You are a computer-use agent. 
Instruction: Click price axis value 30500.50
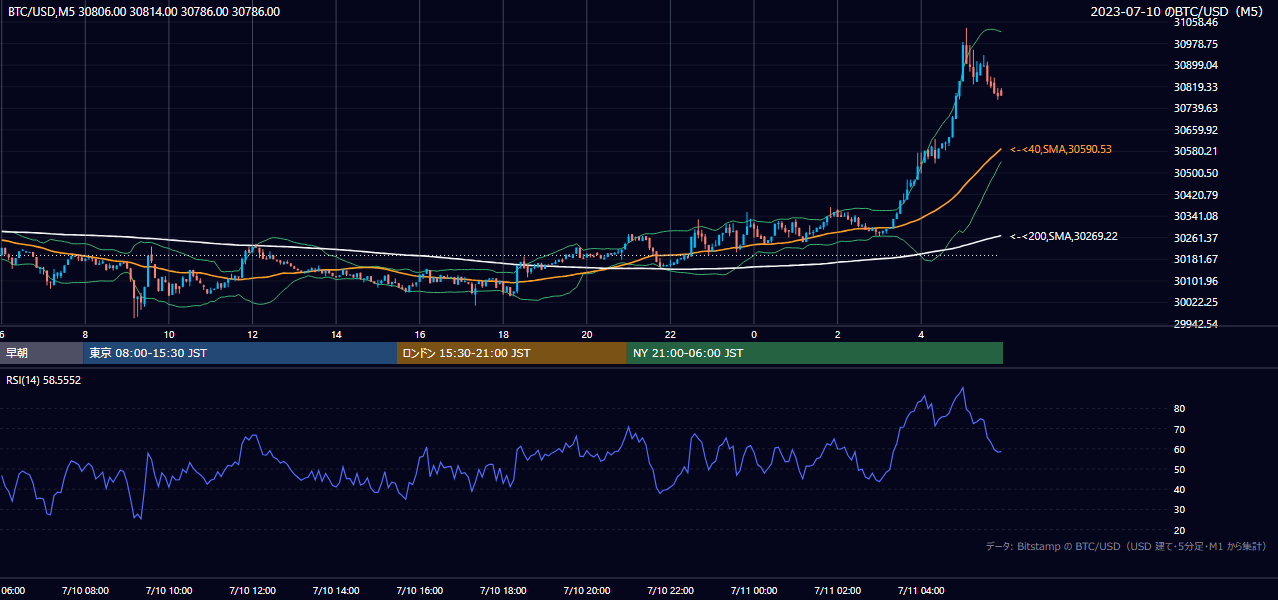(1195, 173)
